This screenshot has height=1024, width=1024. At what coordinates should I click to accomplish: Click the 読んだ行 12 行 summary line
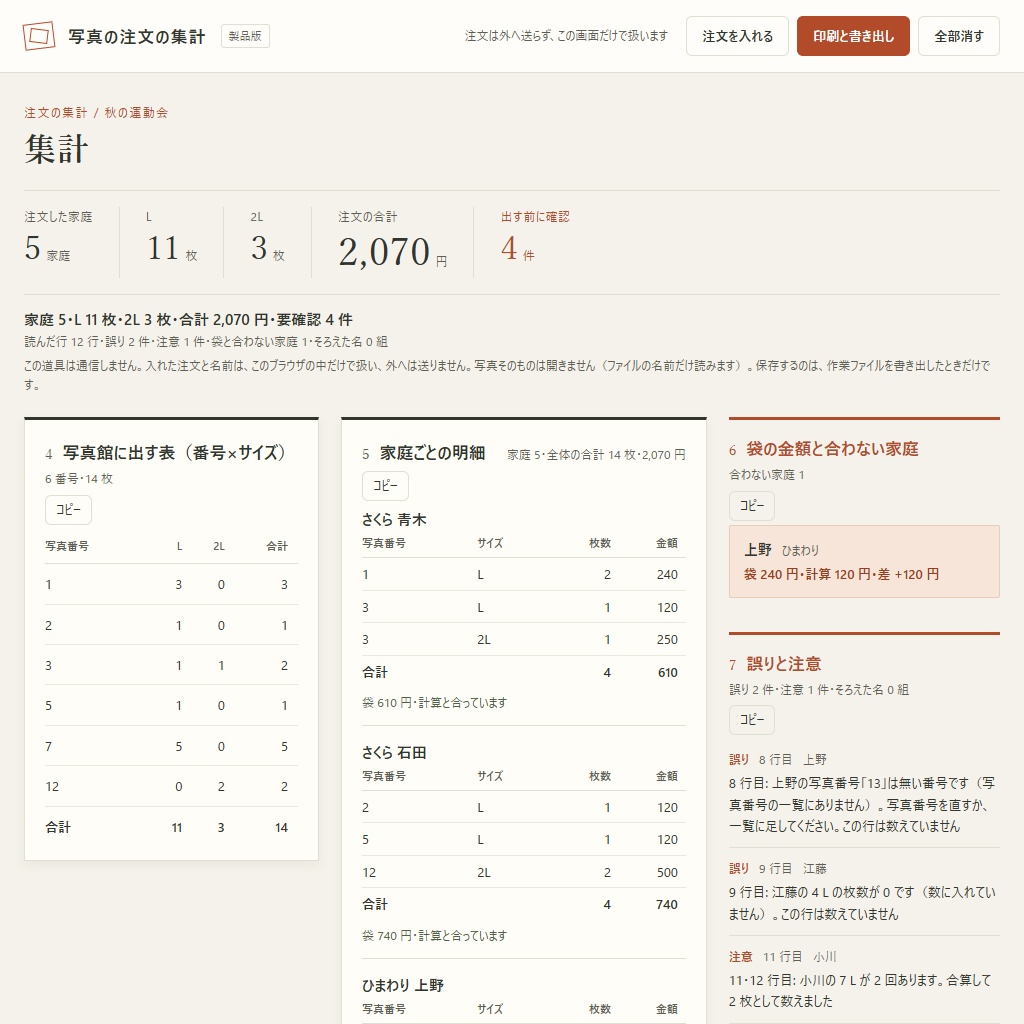click(x=206, y=342)
